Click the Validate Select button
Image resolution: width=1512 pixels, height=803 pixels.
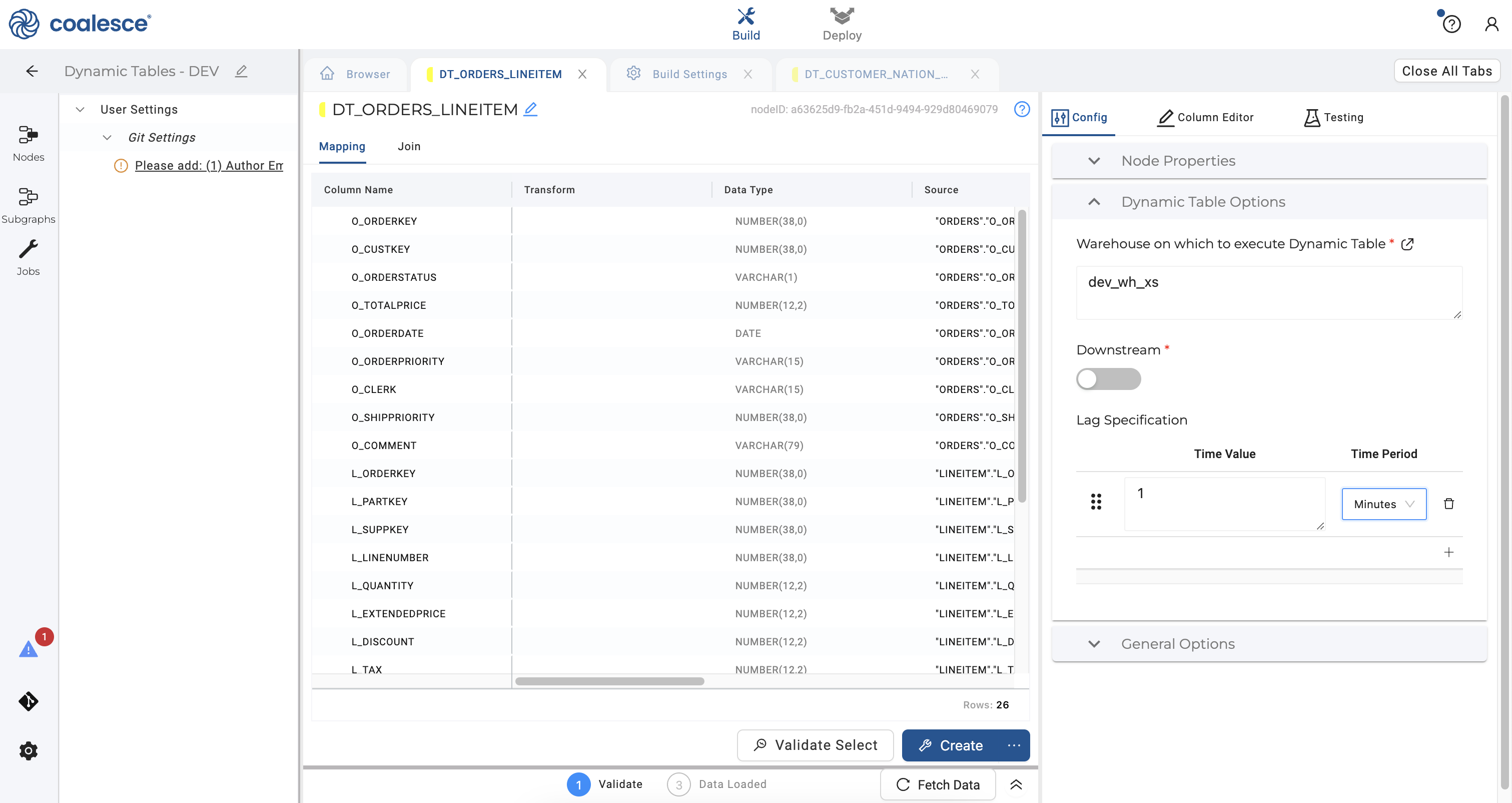pos(815,745)
